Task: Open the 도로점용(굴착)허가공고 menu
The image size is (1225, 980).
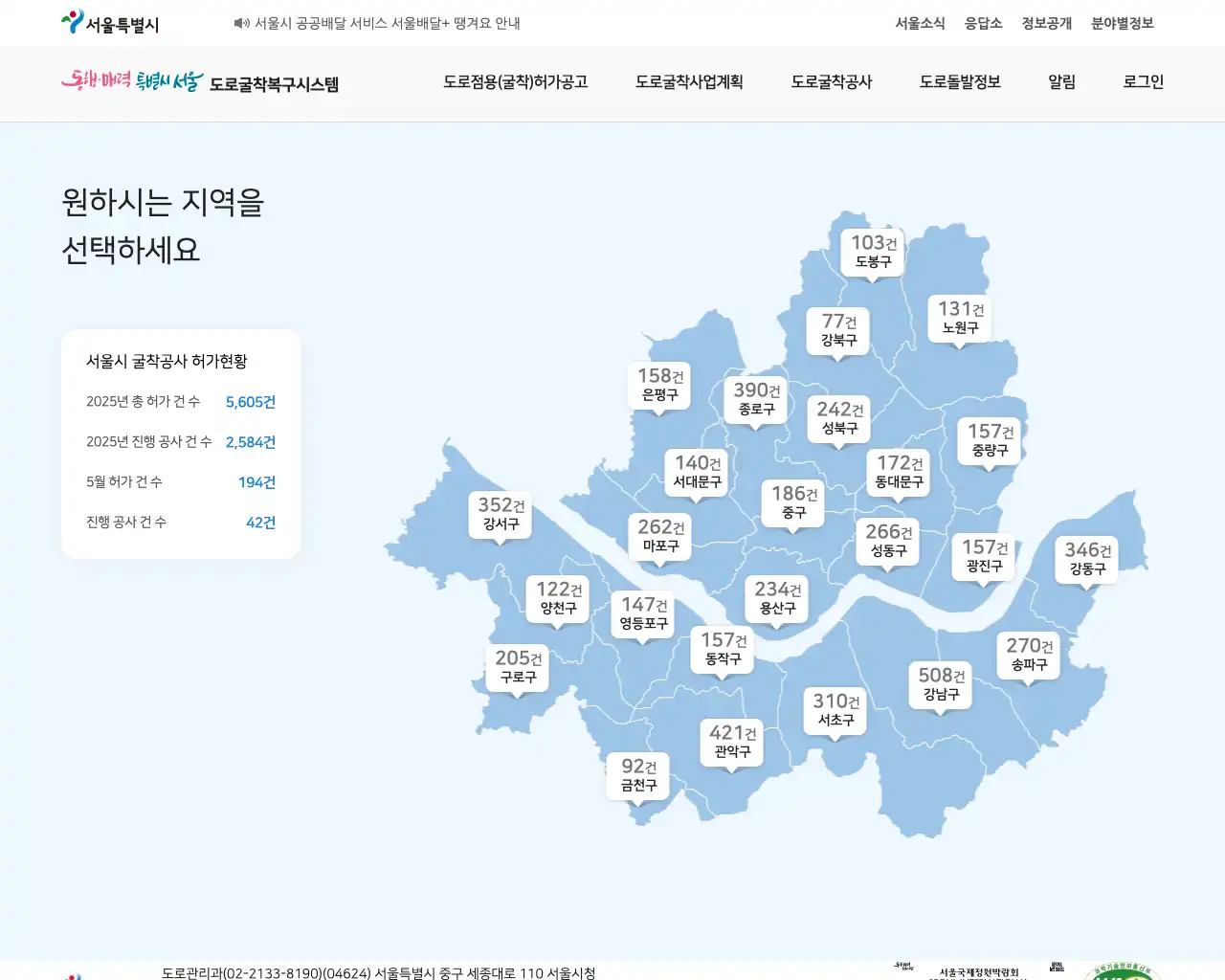Action: tap(515, 82)
